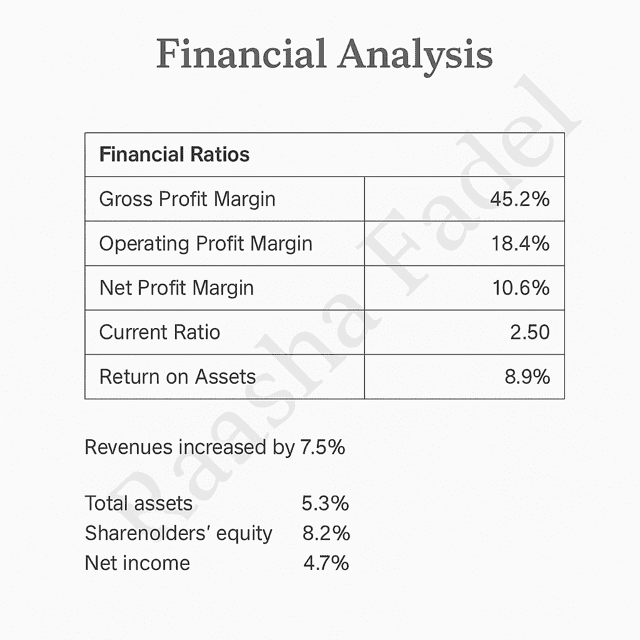Select the 45.2% value cell
The width and height of the screenshot is (640, 640).
coord(520,199)
